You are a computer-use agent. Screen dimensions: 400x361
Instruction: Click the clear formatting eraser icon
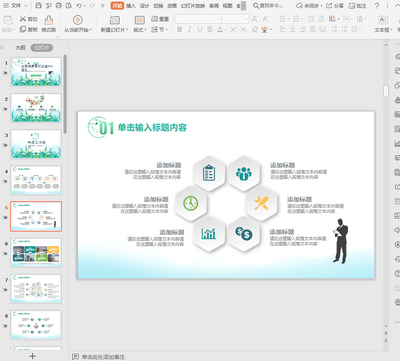255,30
